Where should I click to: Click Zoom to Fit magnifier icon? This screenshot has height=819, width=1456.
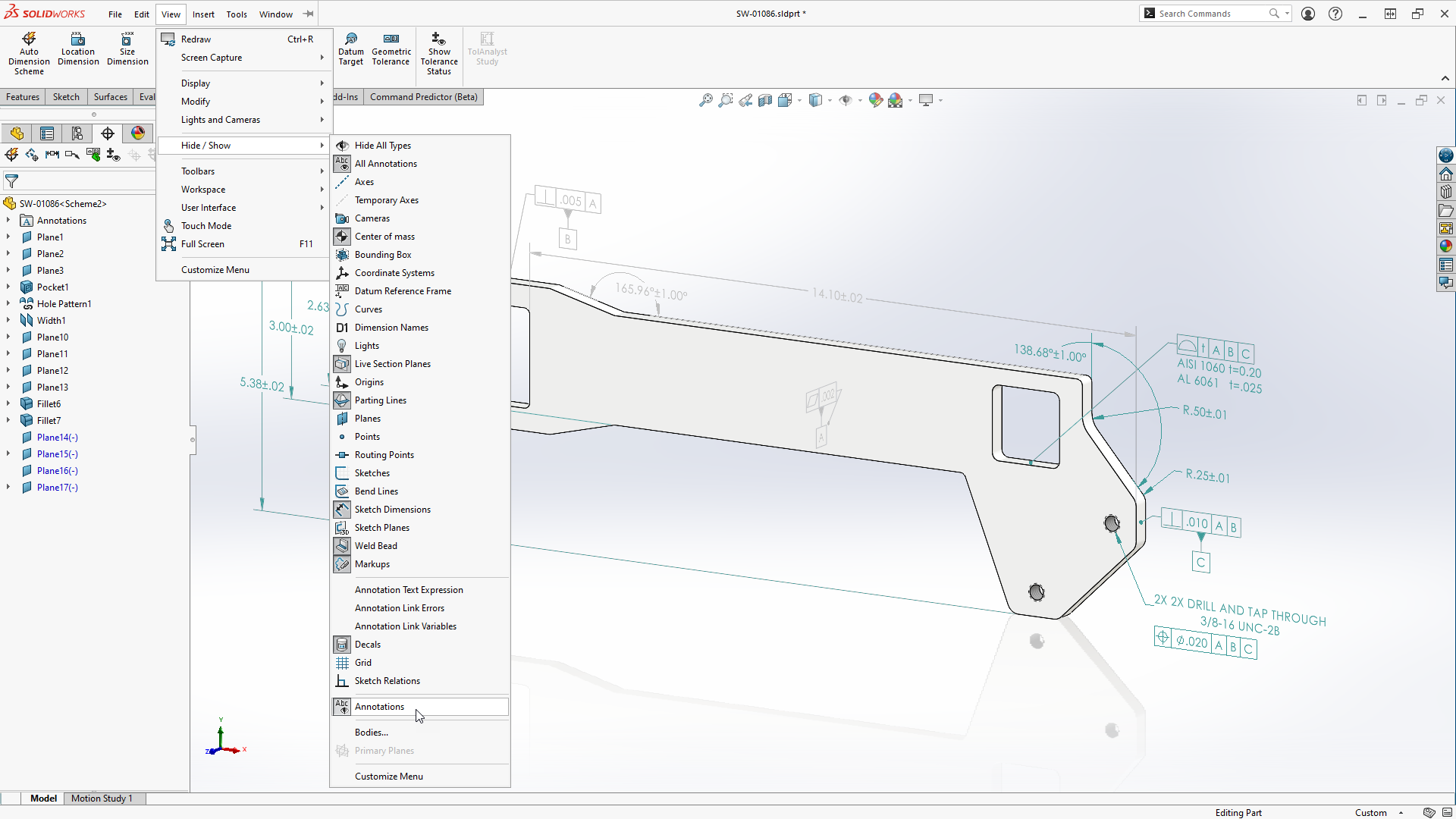coord(705,100)
